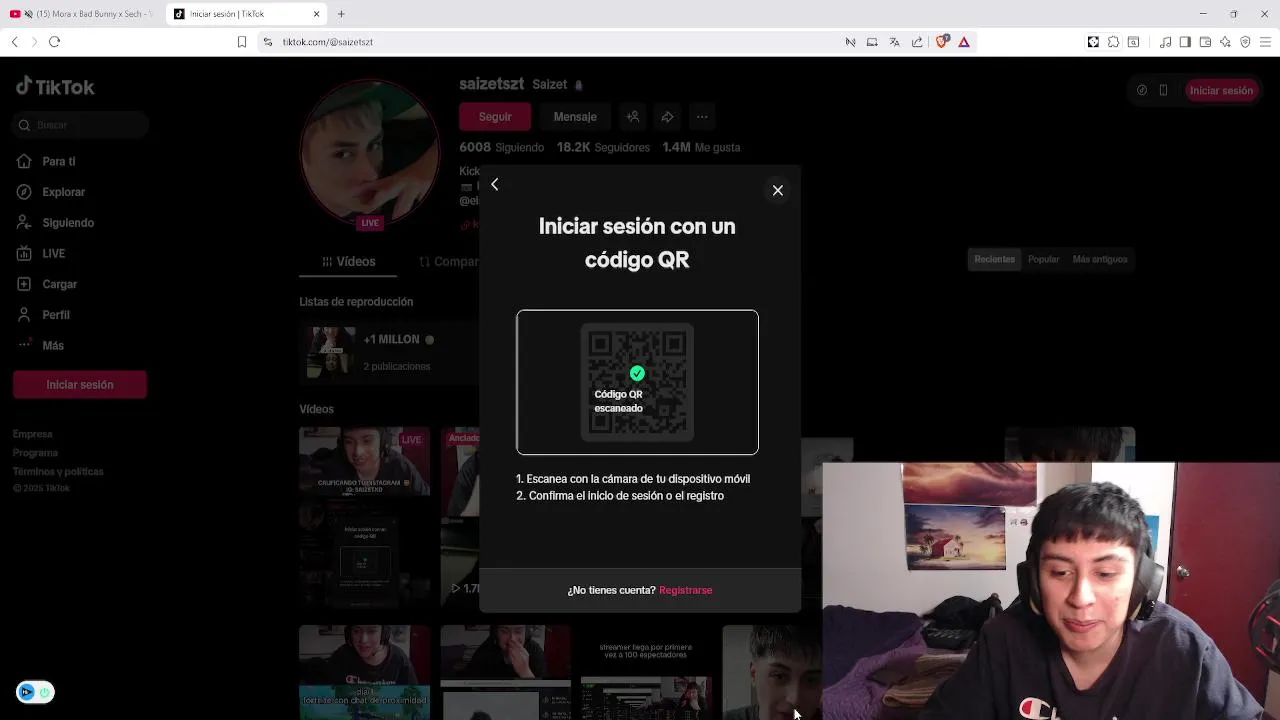
Task: Switch to the YouTube Mora x Bad Bunny tab
Action: point(80,14)
